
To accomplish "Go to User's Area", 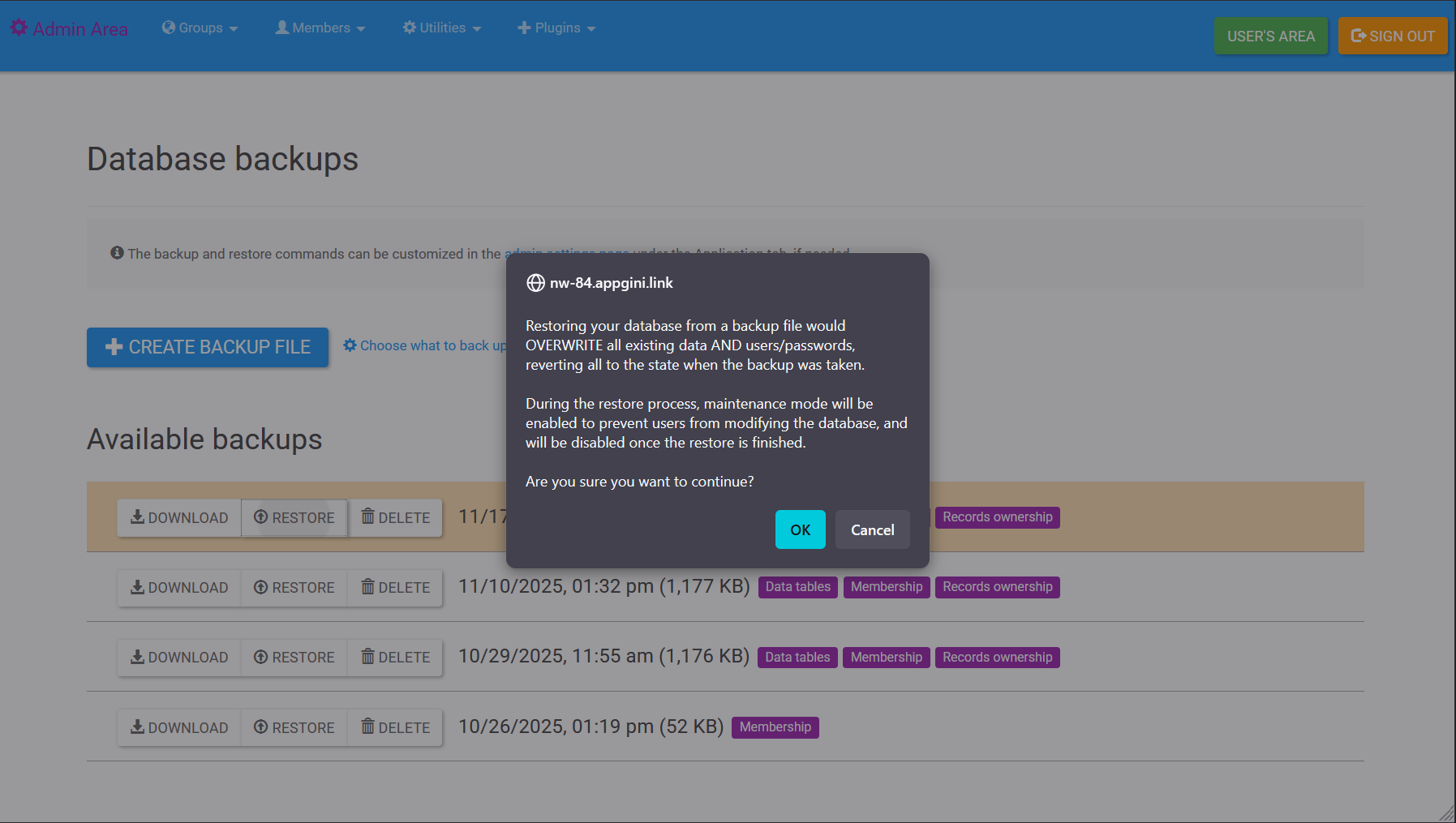I will coord(1270,36).
